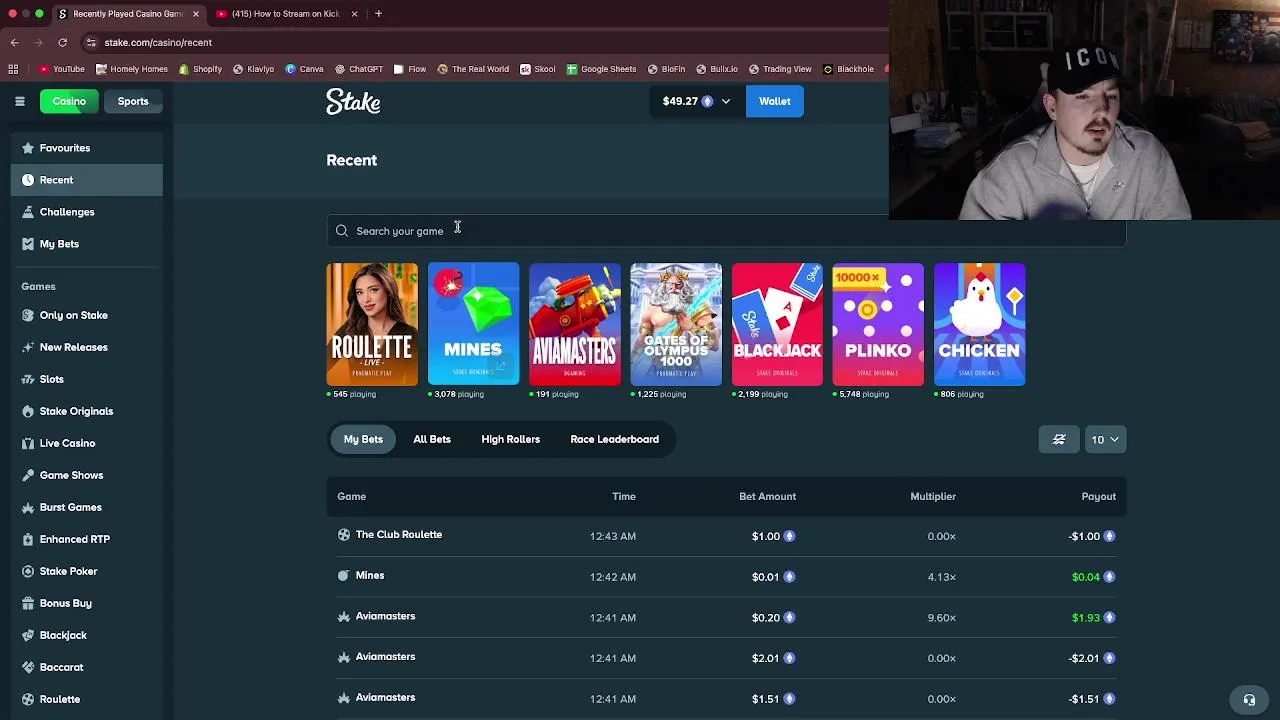Open Recent in the sidebar
The width and height of the screenshot is (1280, 720).
87,180
